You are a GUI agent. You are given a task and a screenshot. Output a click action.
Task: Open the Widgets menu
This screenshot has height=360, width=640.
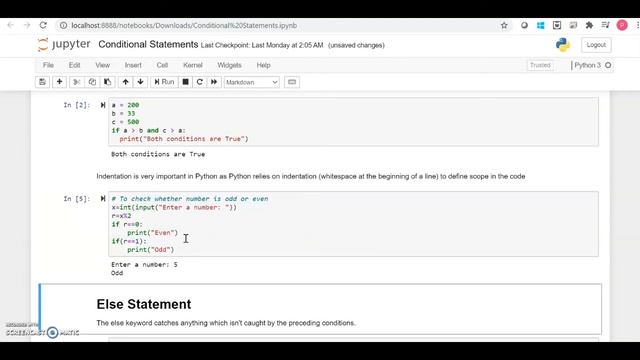coord(229,65)
